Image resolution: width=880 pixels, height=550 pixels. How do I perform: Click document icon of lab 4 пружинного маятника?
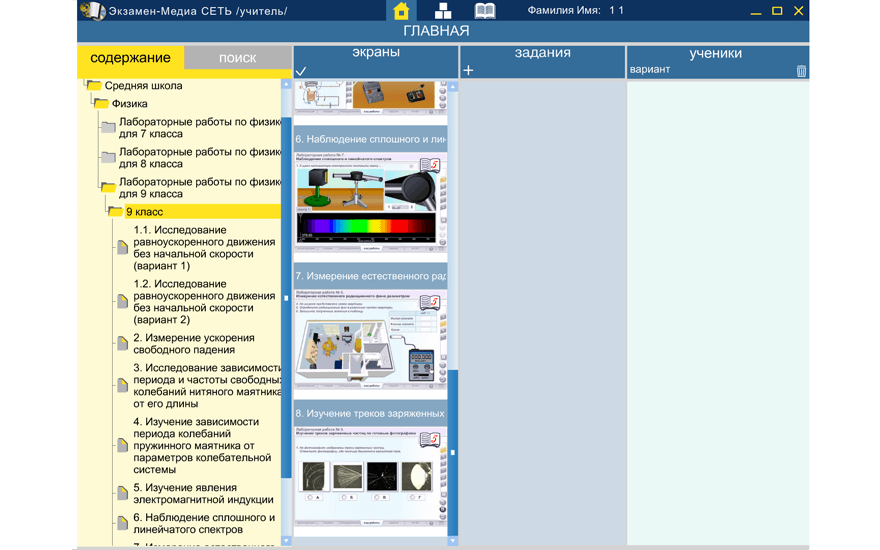point(122,446)
